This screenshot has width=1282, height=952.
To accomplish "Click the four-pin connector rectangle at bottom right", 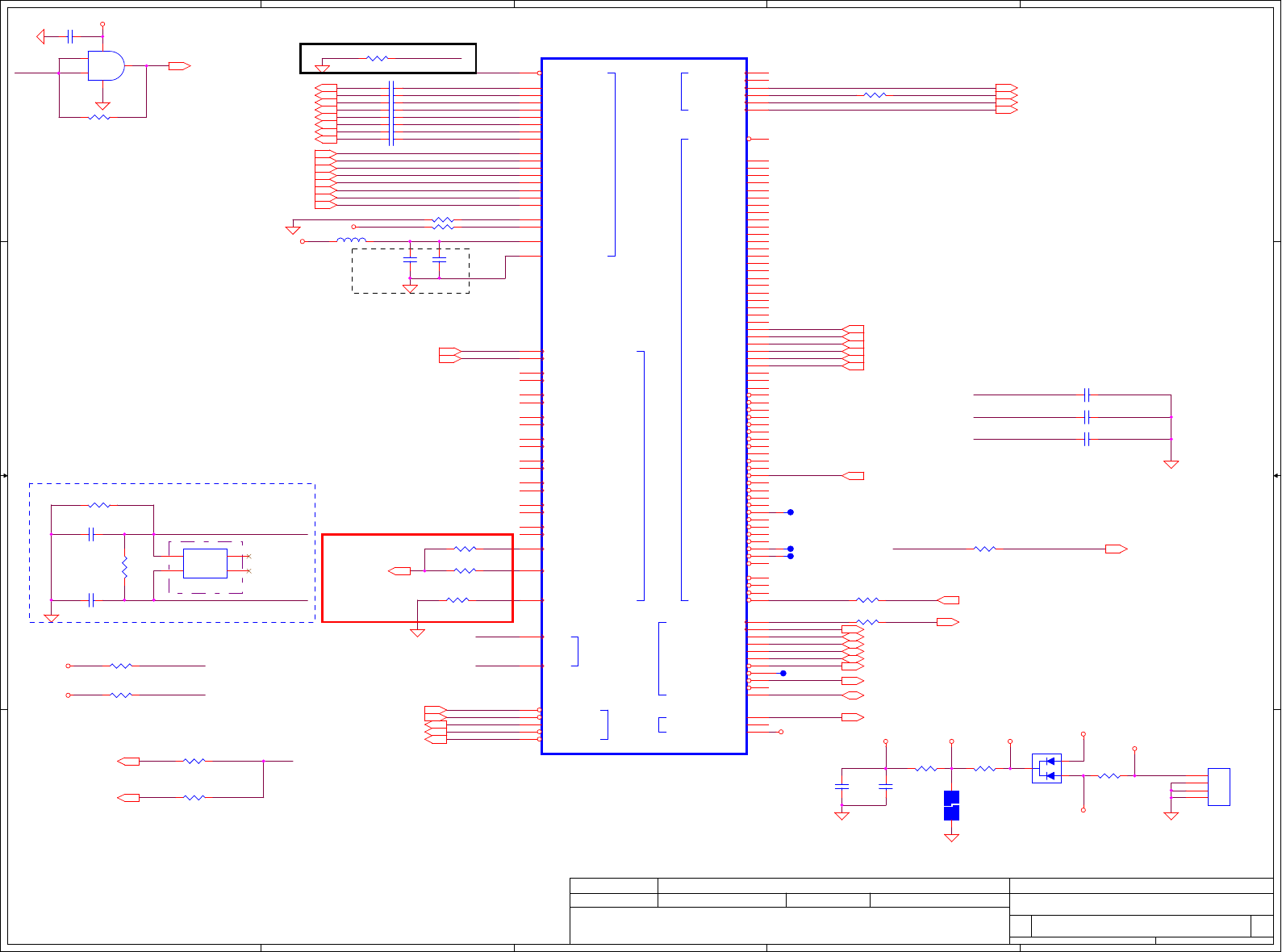I will pyautogui.click(x=1218, y=787).
